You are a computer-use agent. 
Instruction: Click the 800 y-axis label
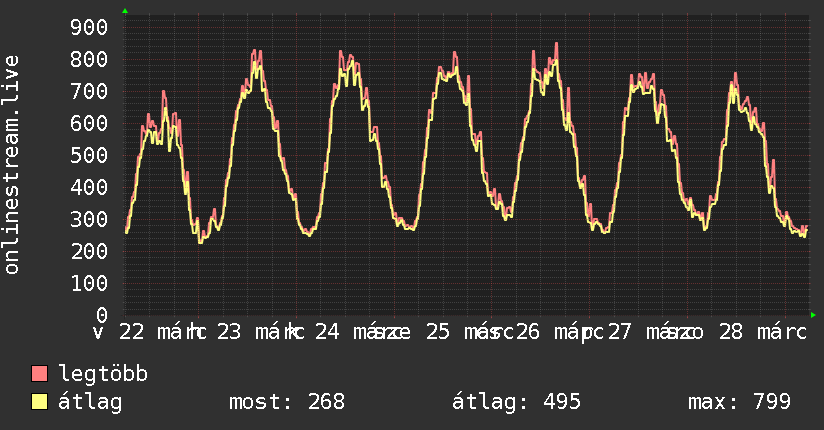(x=89, y=59)
